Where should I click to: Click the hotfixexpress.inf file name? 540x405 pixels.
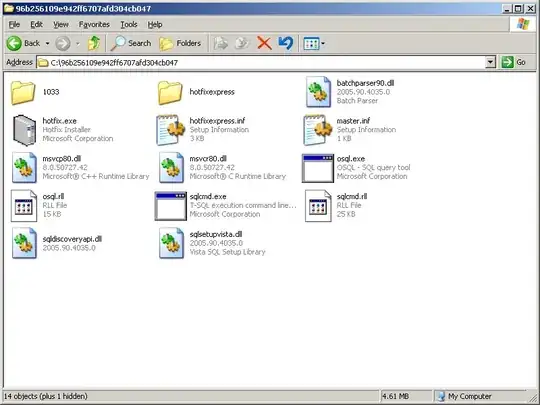(217, 121)
